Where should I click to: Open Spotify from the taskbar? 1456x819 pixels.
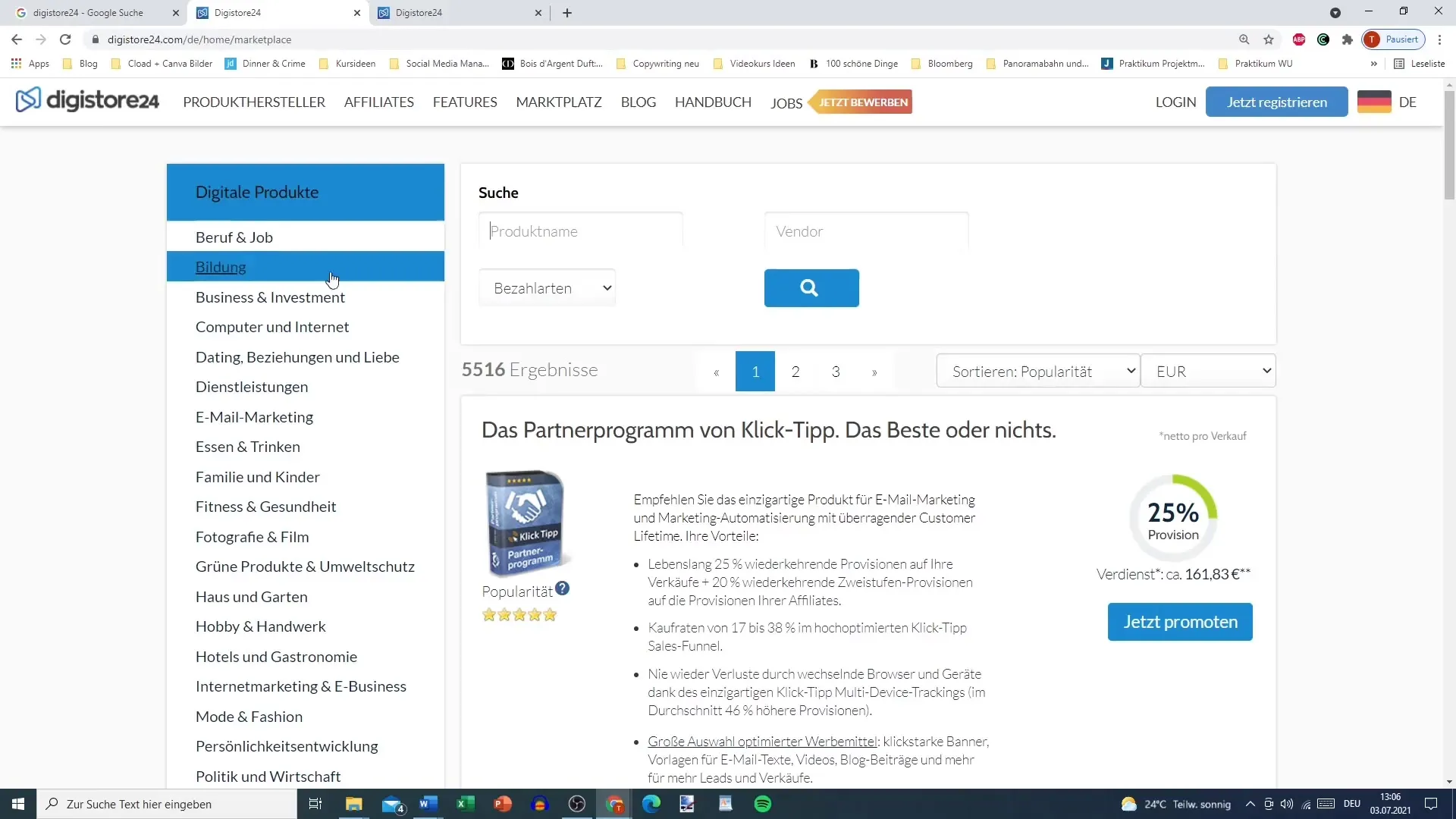point(763,804)
